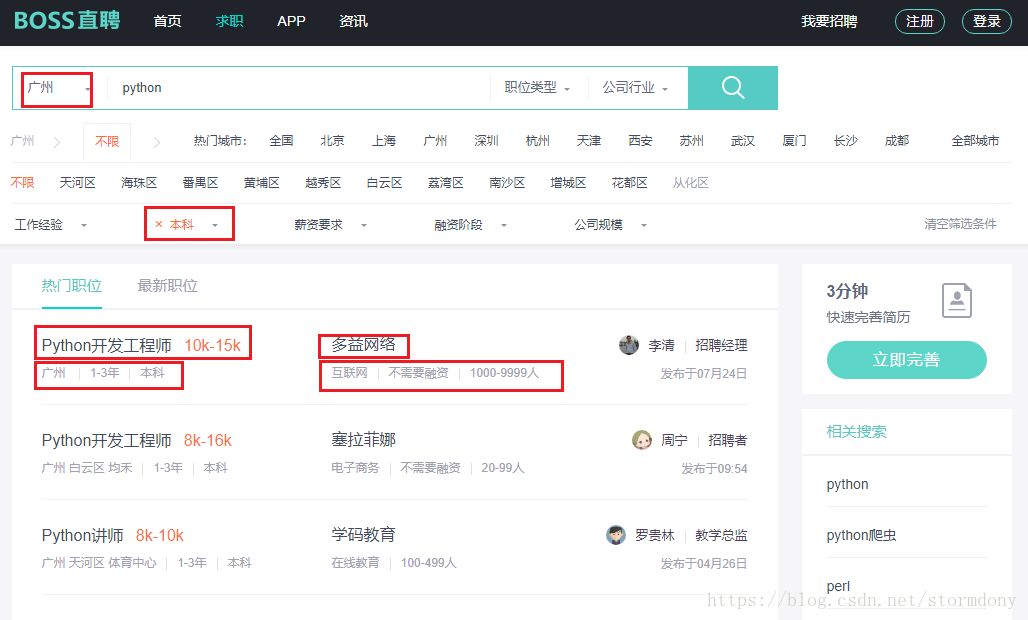This screenshot has width=1028, height=620.
Task: Select 求职 in top navigation
Action: point(229,21)
